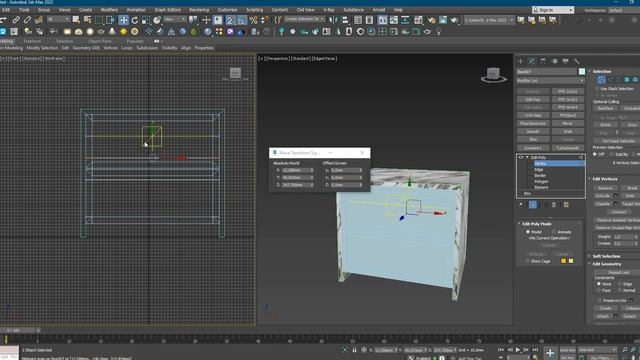Click the Remove Modifier trash icon

[554, 204]
